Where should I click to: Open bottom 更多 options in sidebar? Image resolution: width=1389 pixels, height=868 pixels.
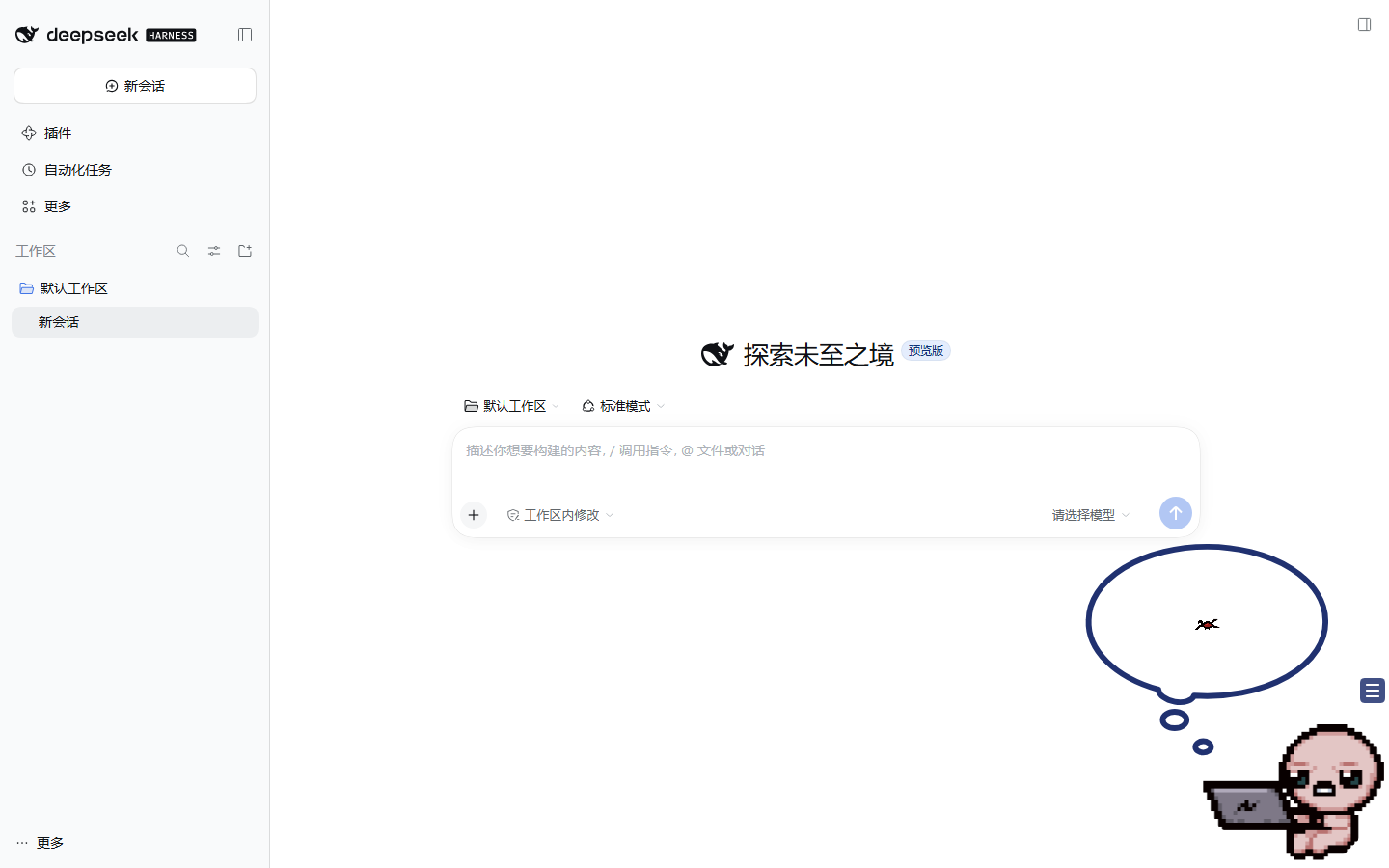pos(41,843)
